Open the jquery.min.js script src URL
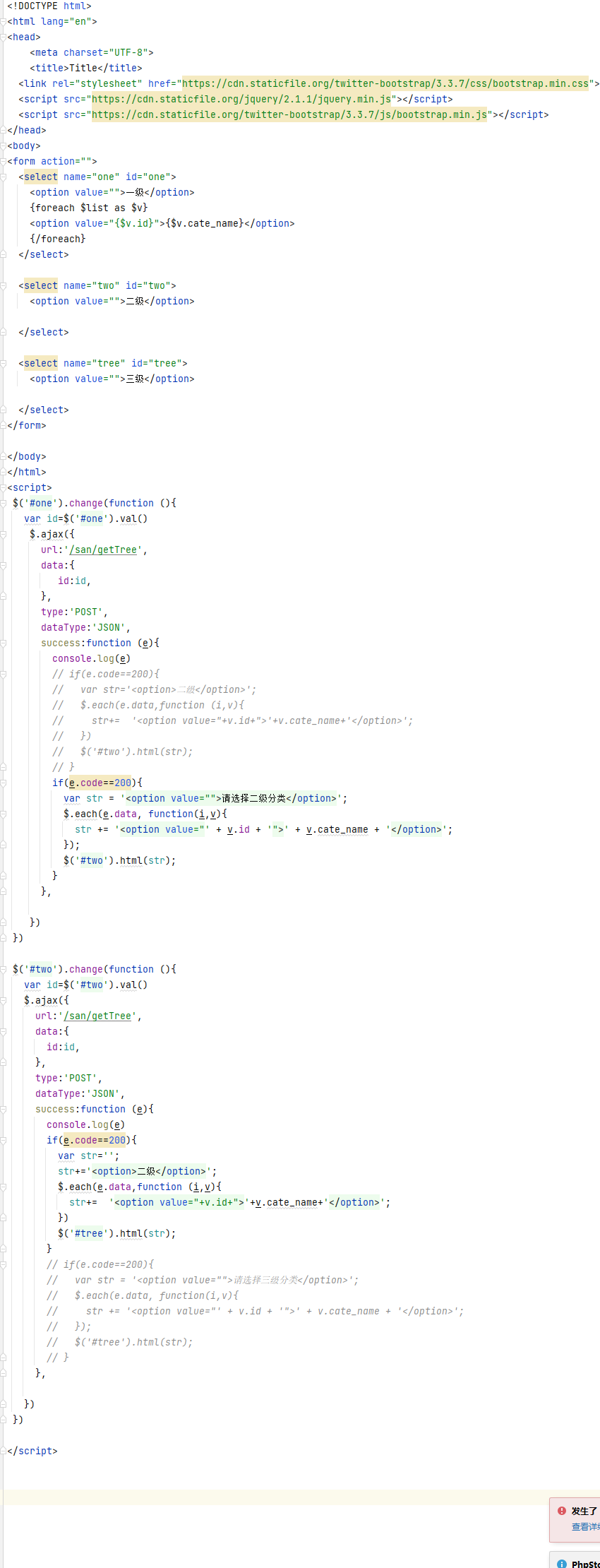Screen dimensions: 600x1568 click(x=241, y=99)
